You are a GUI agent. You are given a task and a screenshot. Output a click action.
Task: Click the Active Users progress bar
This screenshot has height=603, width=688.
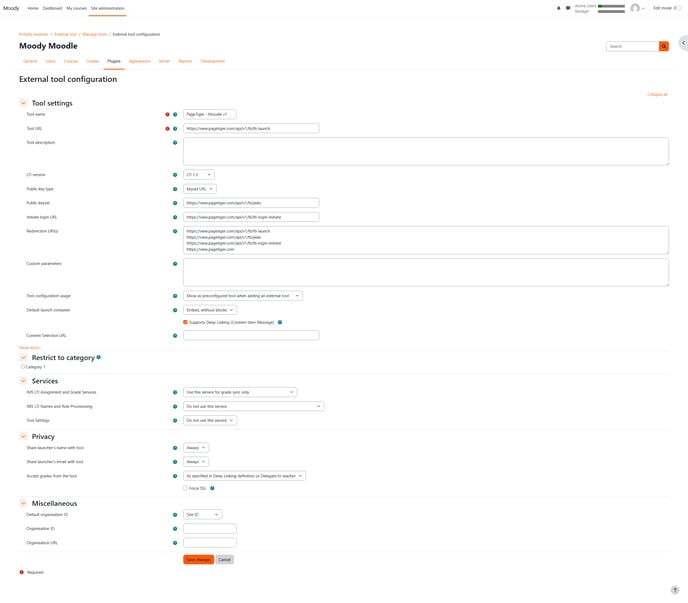[611, 6]
